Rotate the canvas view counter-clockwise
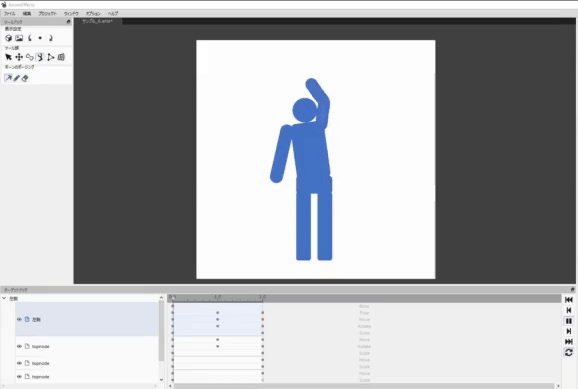 [x=30, y=38]
